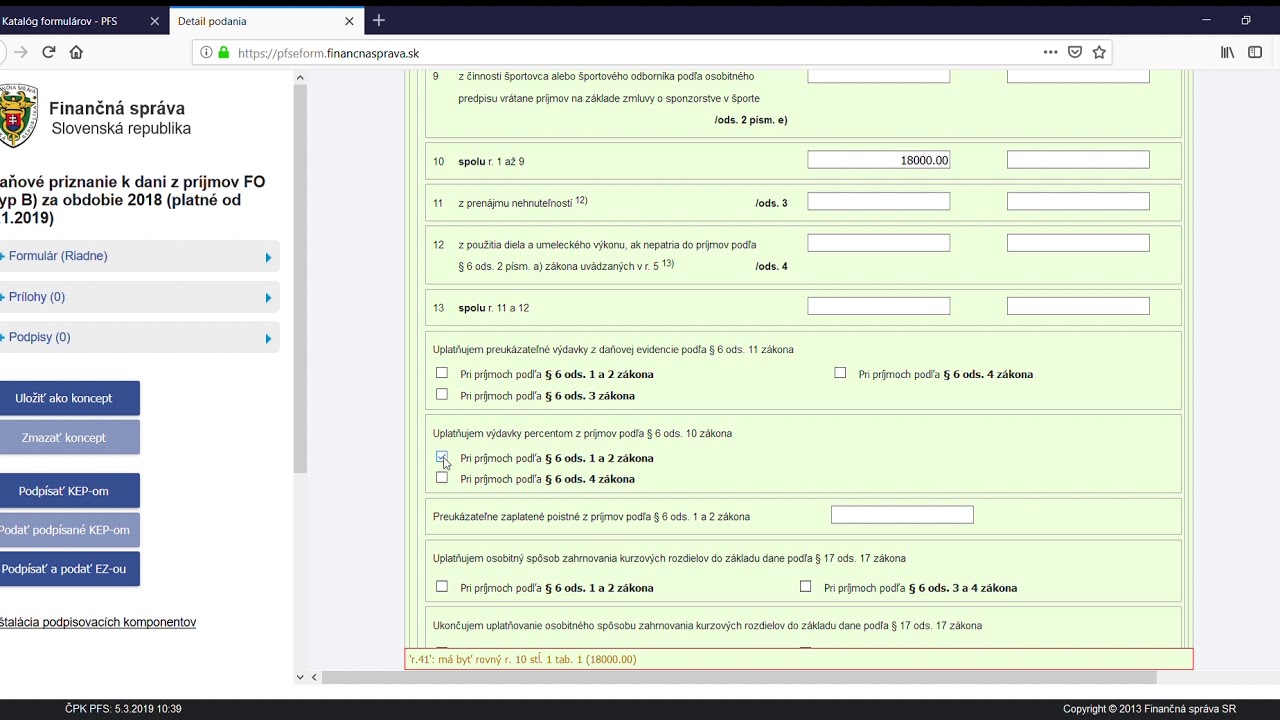
Task: Open site information icon in address bar
Action: [x=206, y=53]
